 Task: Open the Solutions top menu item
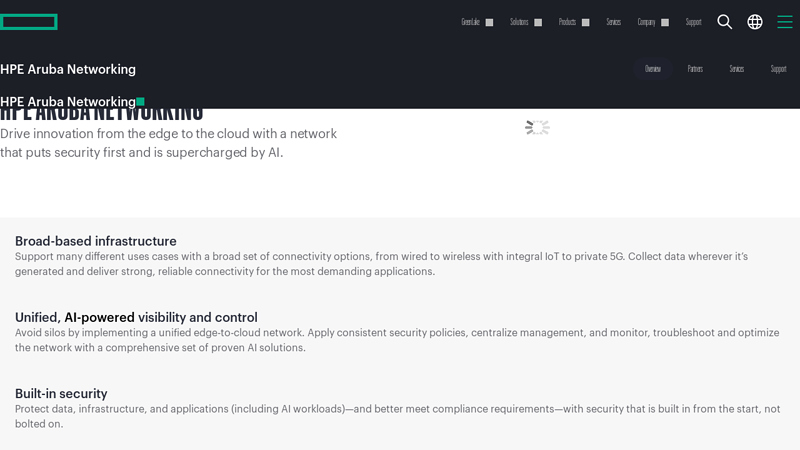519,22
